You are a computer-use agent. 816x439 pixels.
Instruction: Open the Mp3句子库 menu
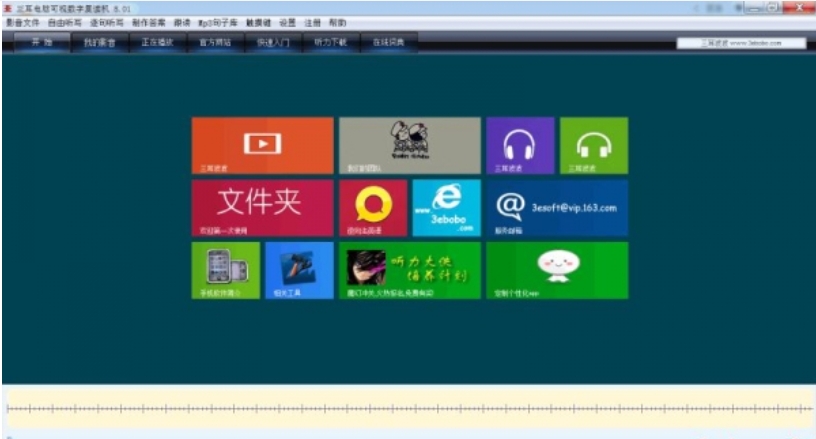coord(218,23)
